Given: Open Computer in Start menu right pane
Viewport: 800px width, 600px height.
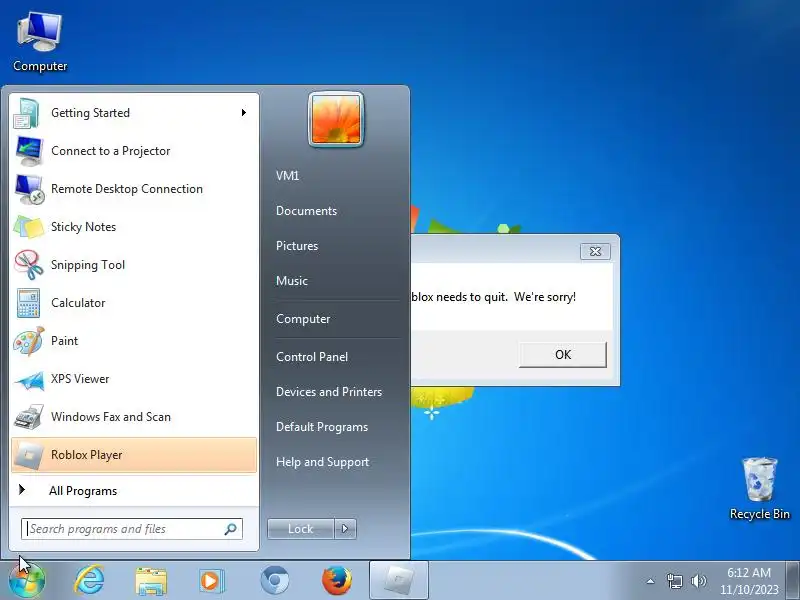Looking at the screenshot, I should pos(303,319).
